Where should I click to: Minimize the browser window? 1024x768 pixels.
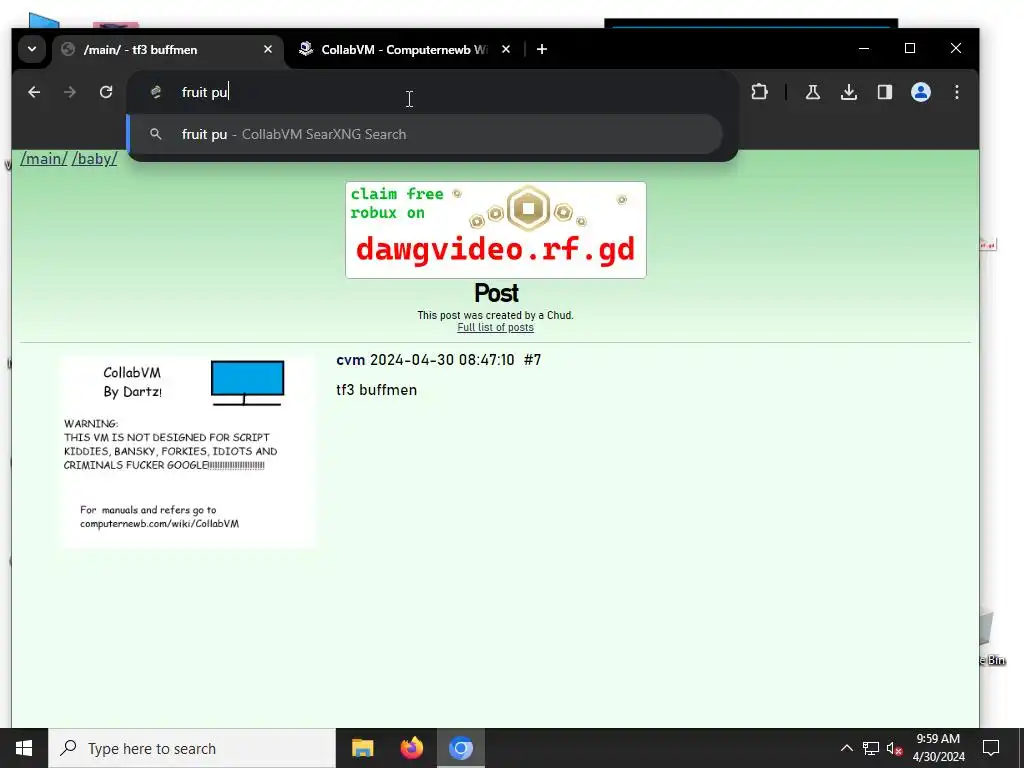tap(864, 49)
